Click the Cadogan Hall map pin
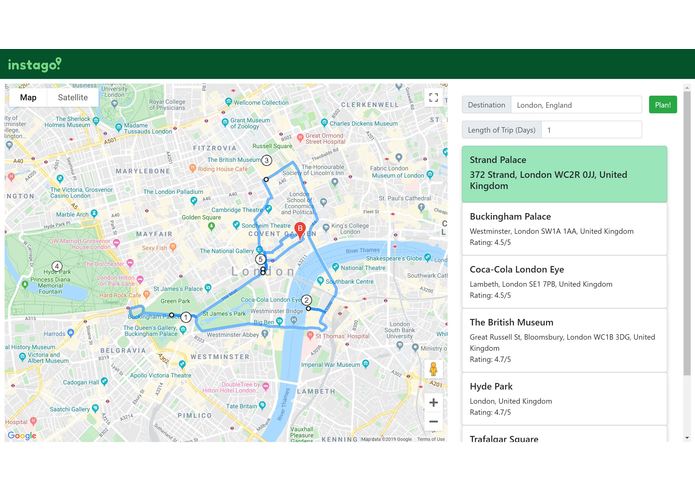The width and height of the screenshot is (695, 494). point(105,381)
